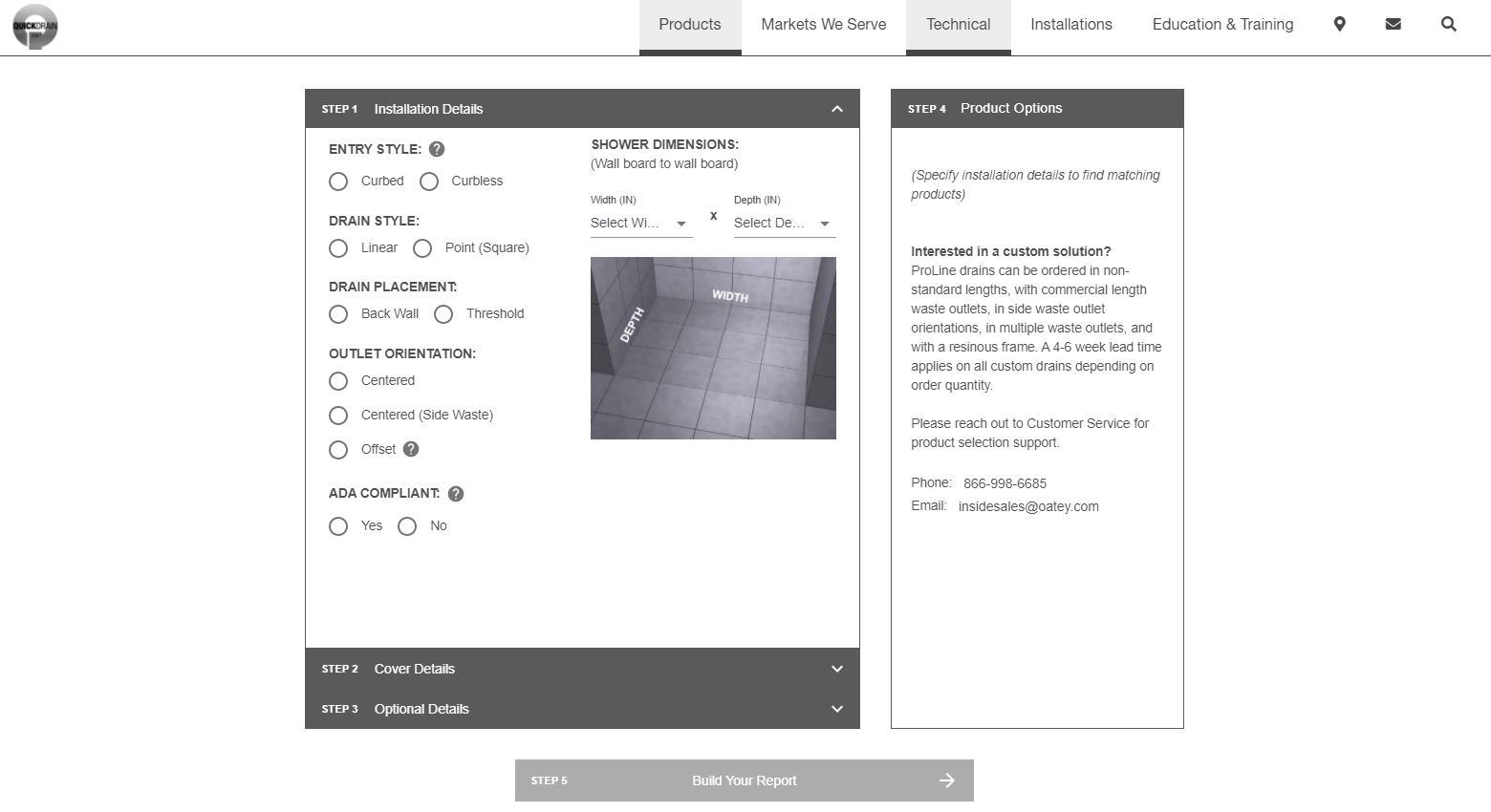Select the Curbless entry style
The width and height of the screenshot is (1491, 812).
tap(429, 182)
